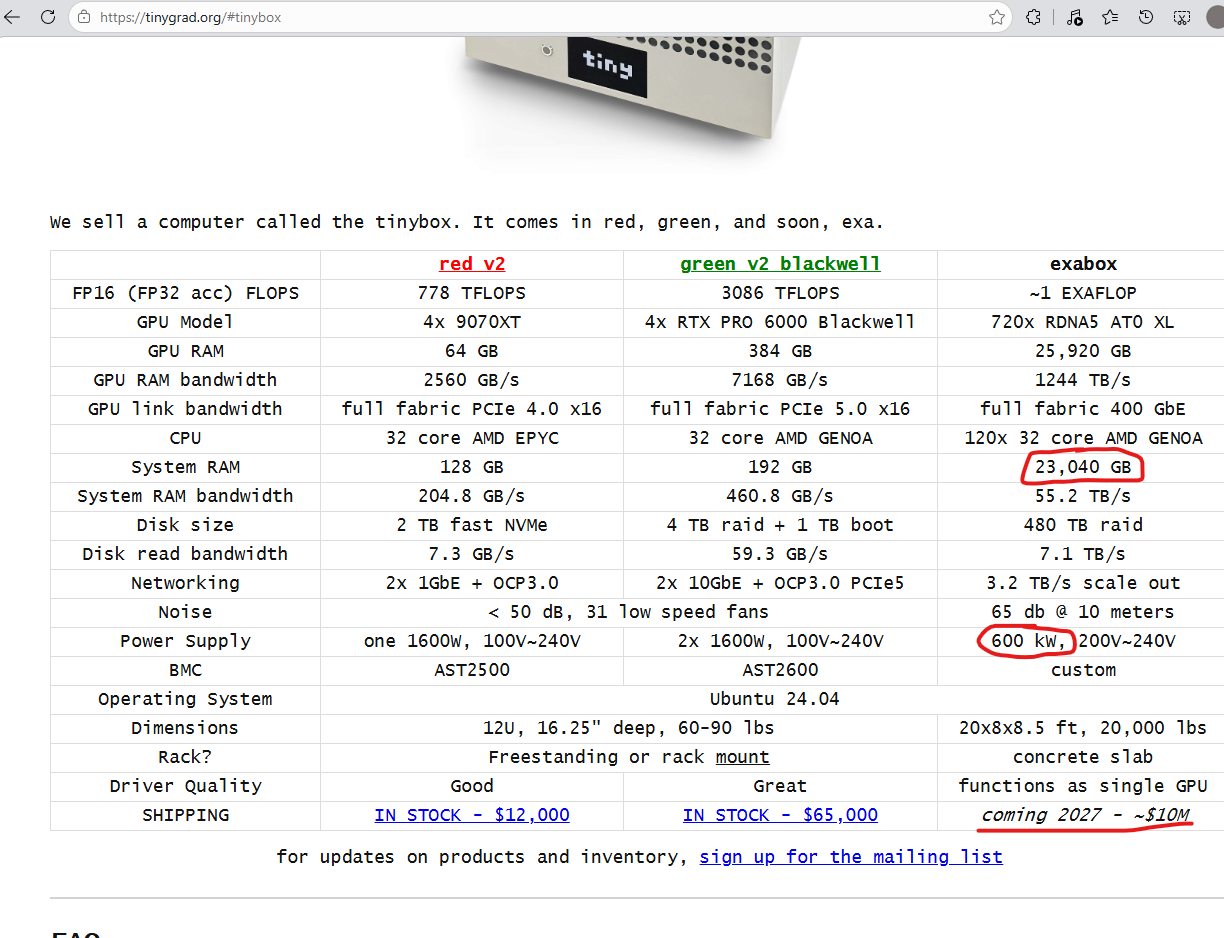Select the 25,920 GB cell
Screen dimensions: 1224x938
point(1083,351)
